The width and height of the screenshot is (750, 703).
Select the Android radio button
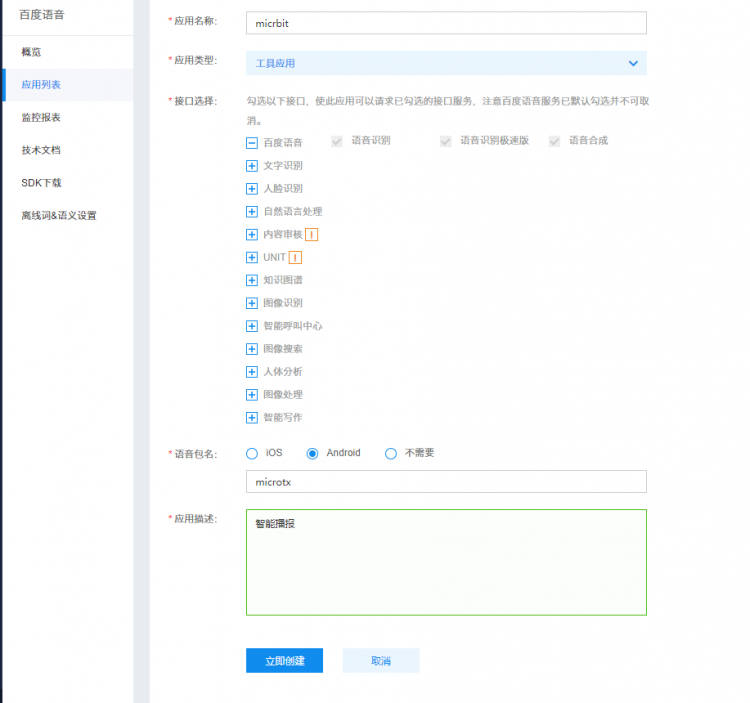coord(312,453)
